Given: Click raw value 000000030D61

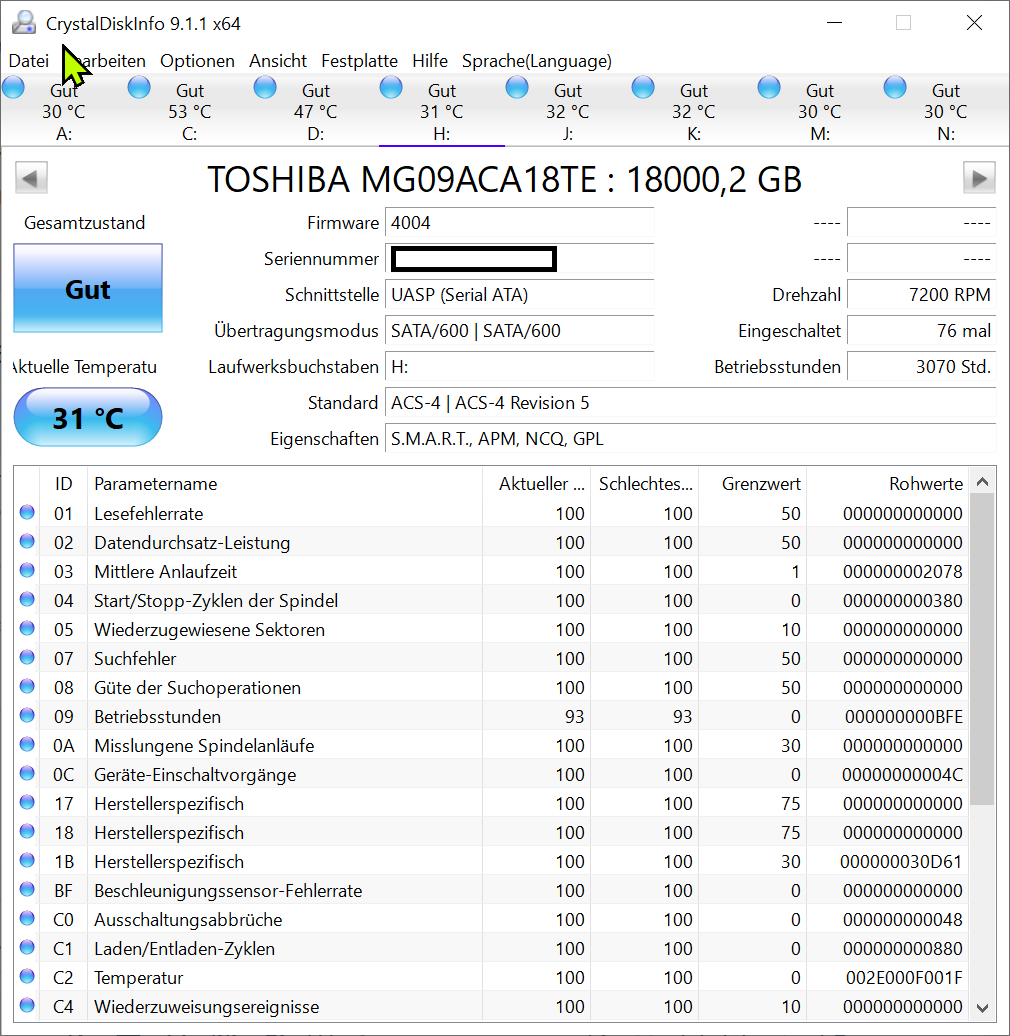Looking at the screenshot, I should tap(901, 862).
